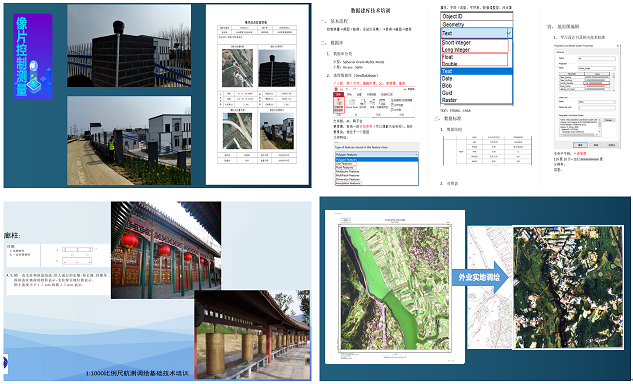This screenshot has height=384, width=633.
Task: Select Double in the data type list
Action: pyautogui.click(x=450, y=64)
